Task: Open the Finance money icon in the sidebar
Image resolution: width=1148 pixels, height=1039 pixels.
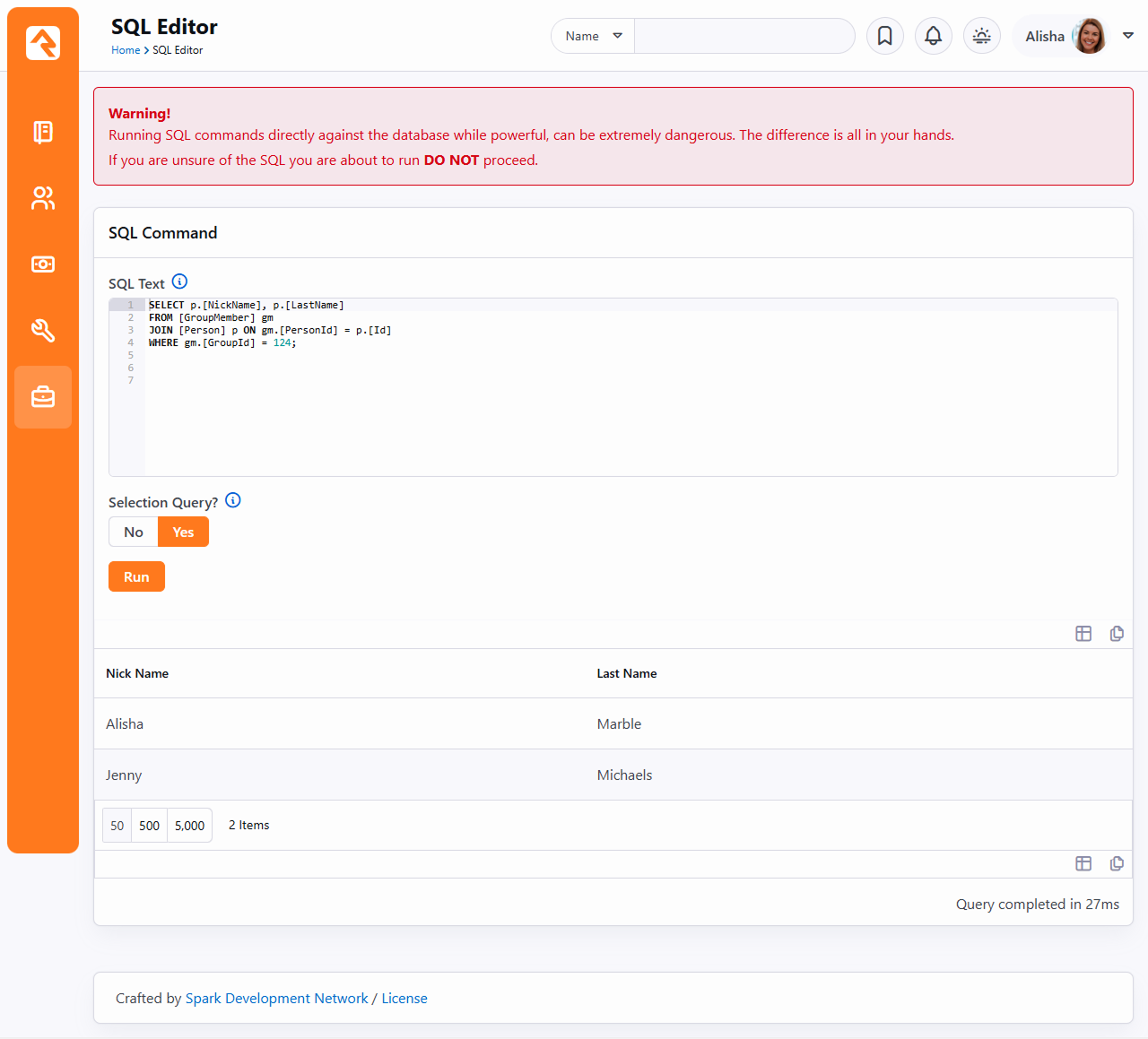Action: click(43, 264)
